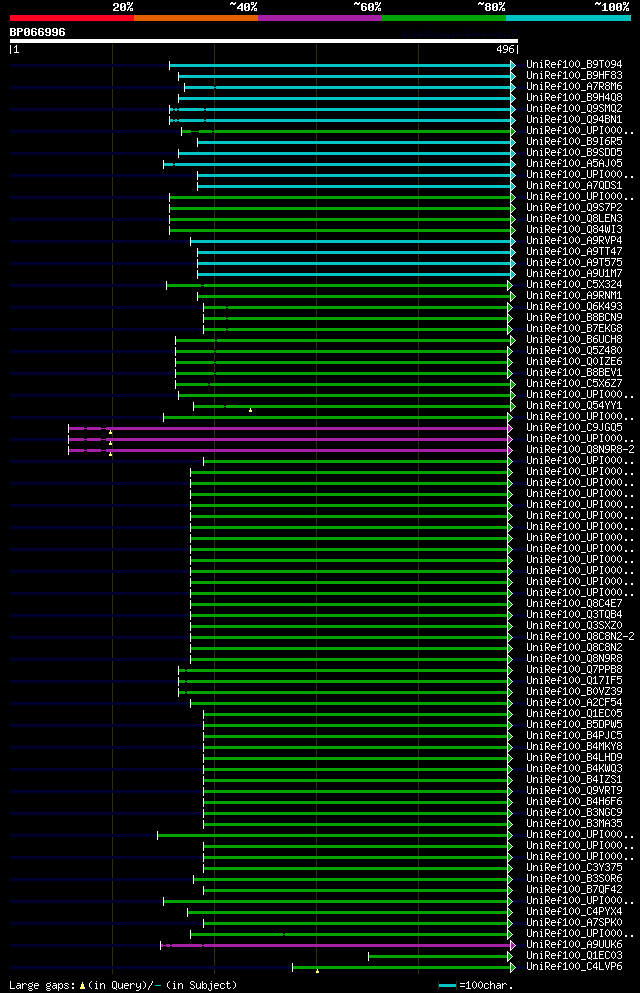Screen dimensions: 640x993
Task: Click the arrowhead ending the UniRef100_A9RNM1 alignment
Action: 513,296
